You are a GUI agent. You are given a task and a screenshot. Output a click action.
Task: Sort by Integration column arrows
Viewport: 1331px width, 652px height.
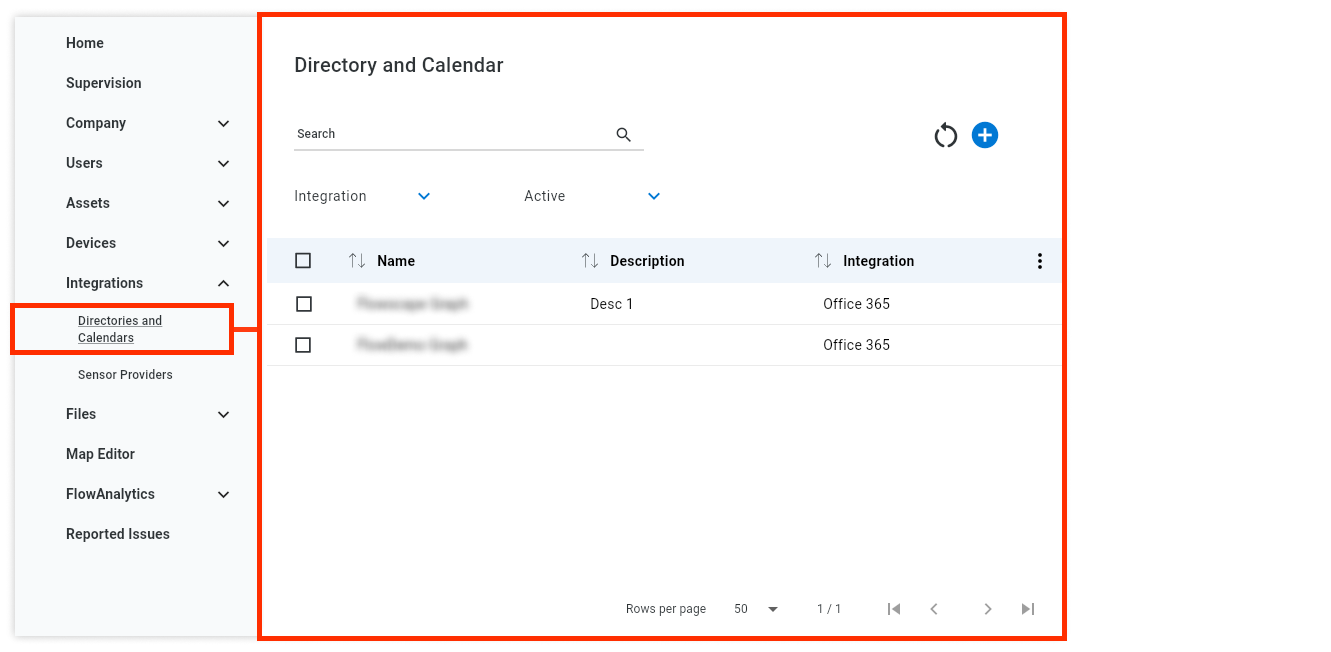(823, 261)
